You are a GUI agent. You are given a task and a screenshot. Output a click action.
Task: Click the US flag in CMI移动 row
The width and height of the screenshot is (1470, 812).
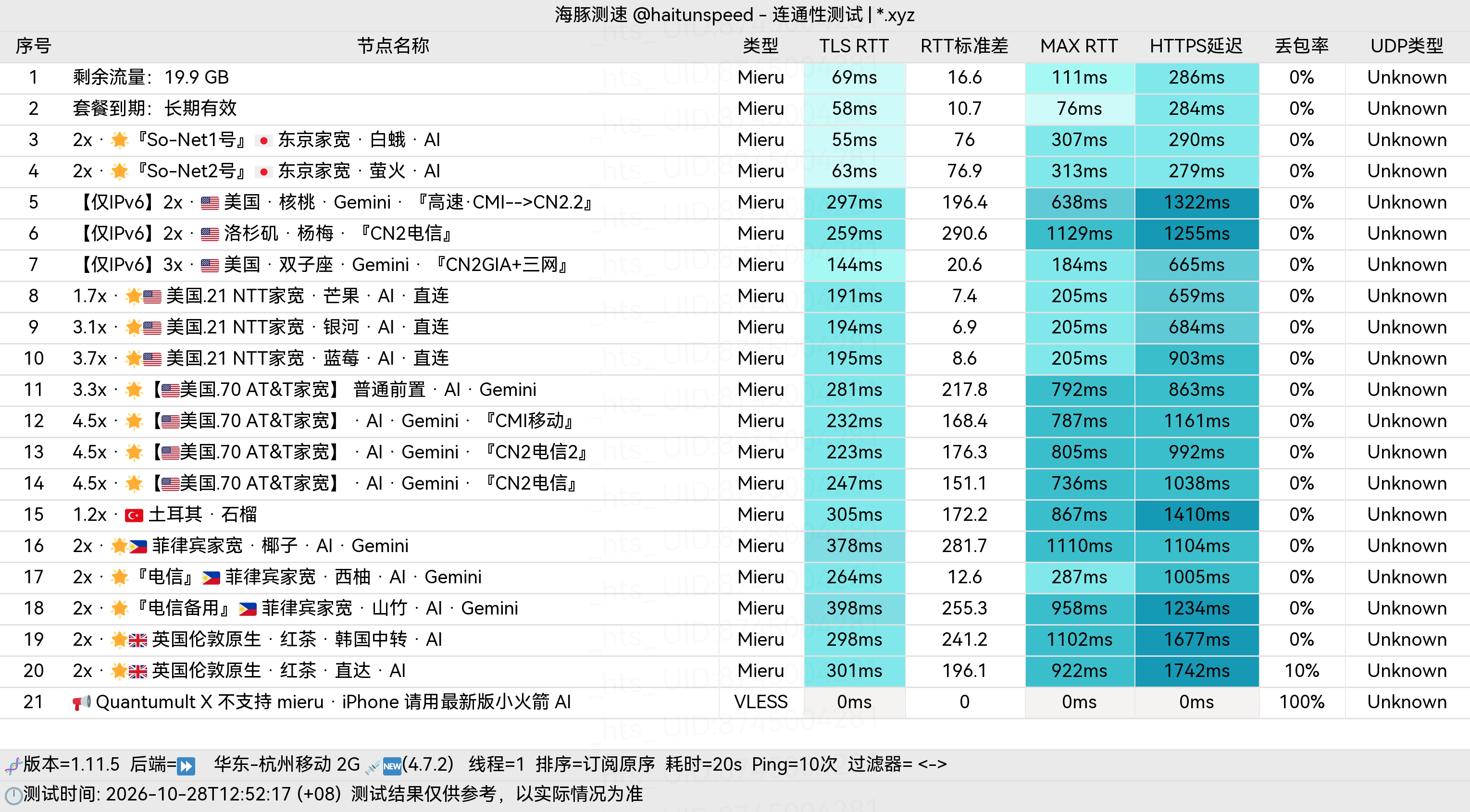click(x=171, y=422)
